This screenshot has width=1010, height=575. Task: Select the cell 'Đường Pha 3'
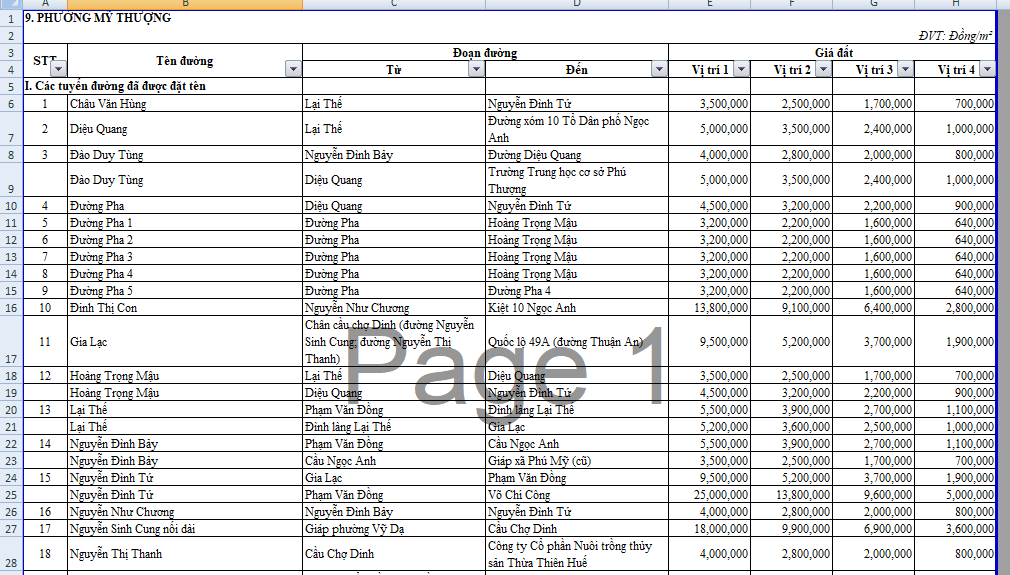(x=184, y=257)
